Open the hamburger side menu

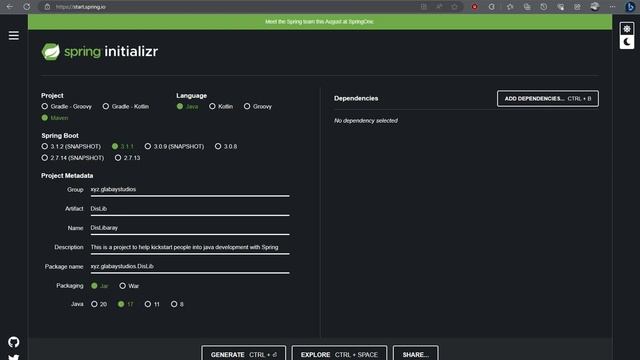coord(13,36)
